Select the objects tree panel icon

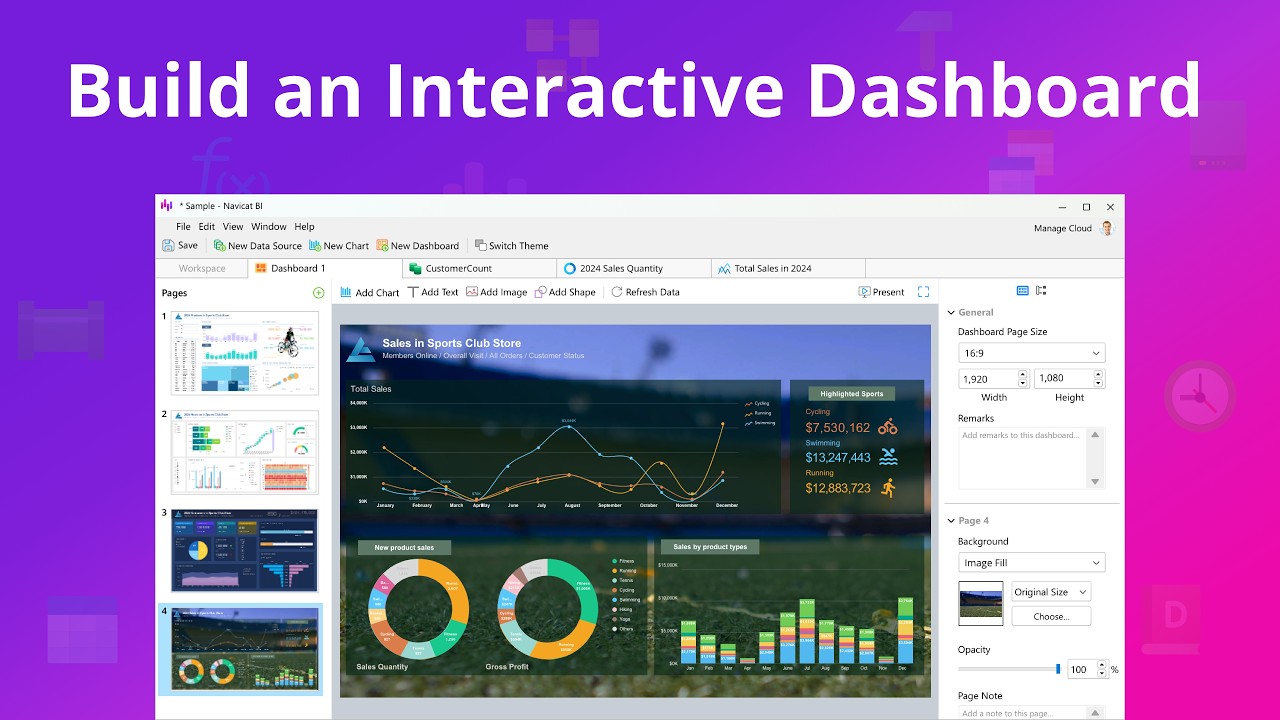point(1041,291)
